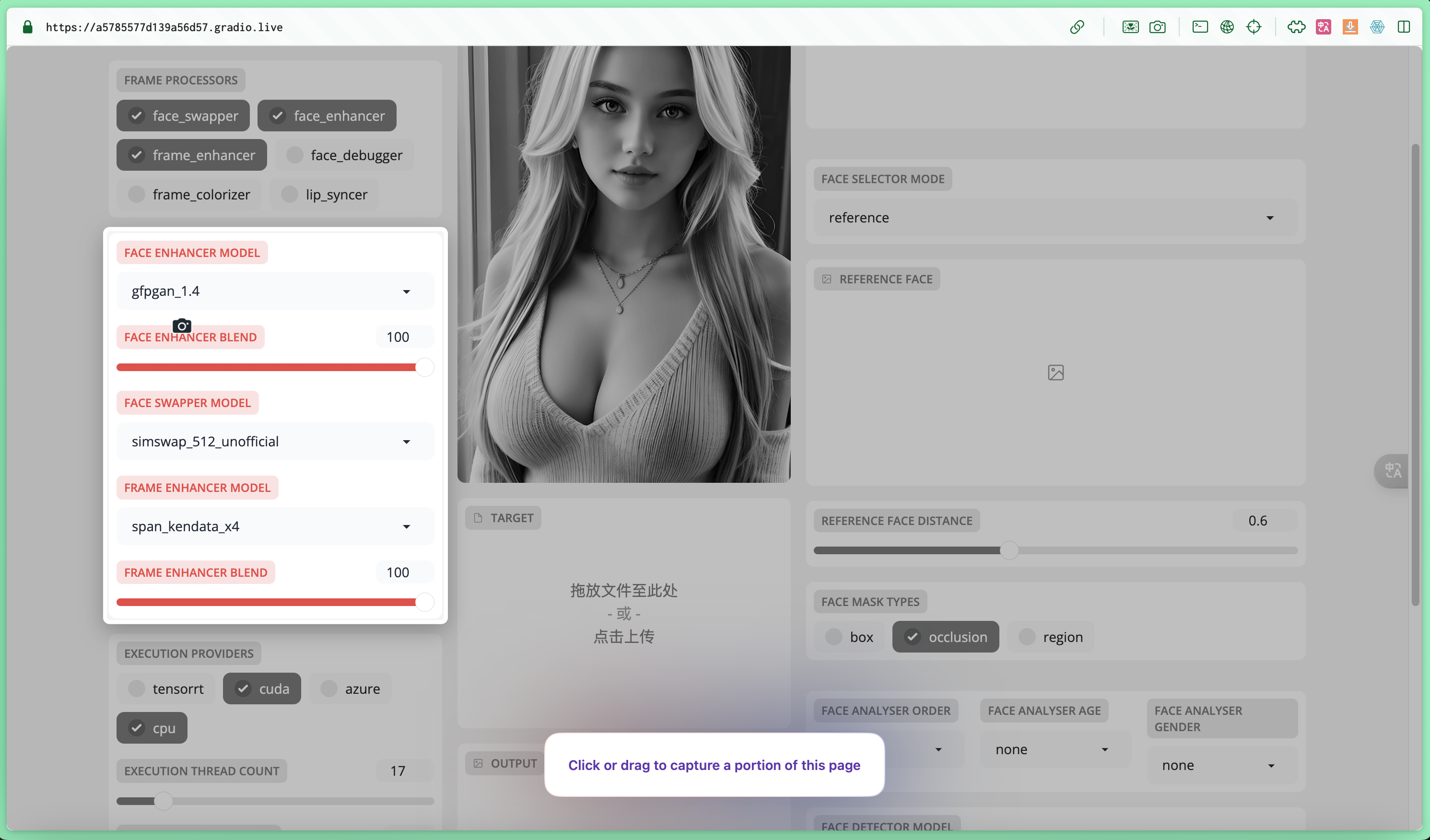This screenshot has height=840, width=1430.
Task: Uncheck the frame_enhancer frame processor
Action: click(191, 155)
